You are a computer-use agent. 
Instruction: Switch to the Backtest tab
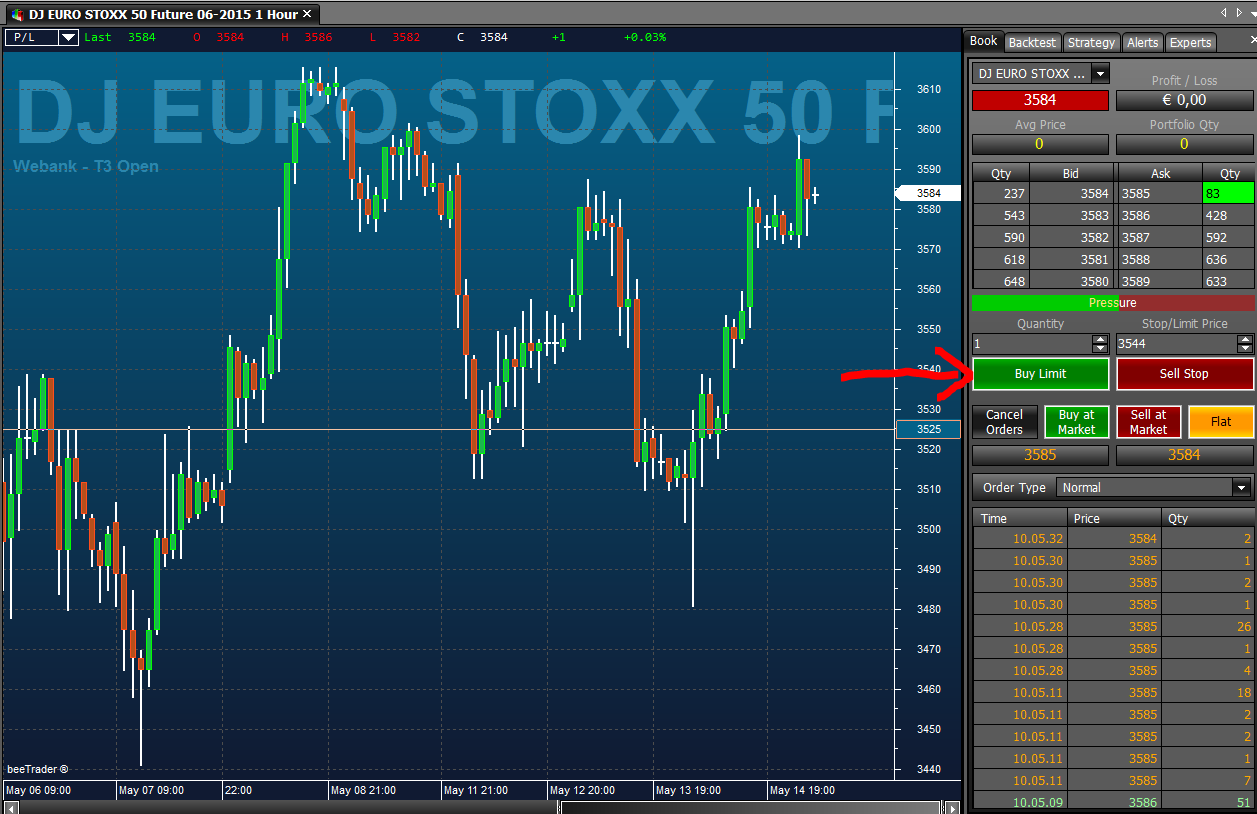pyautogui.click(x=1032, y=42)
